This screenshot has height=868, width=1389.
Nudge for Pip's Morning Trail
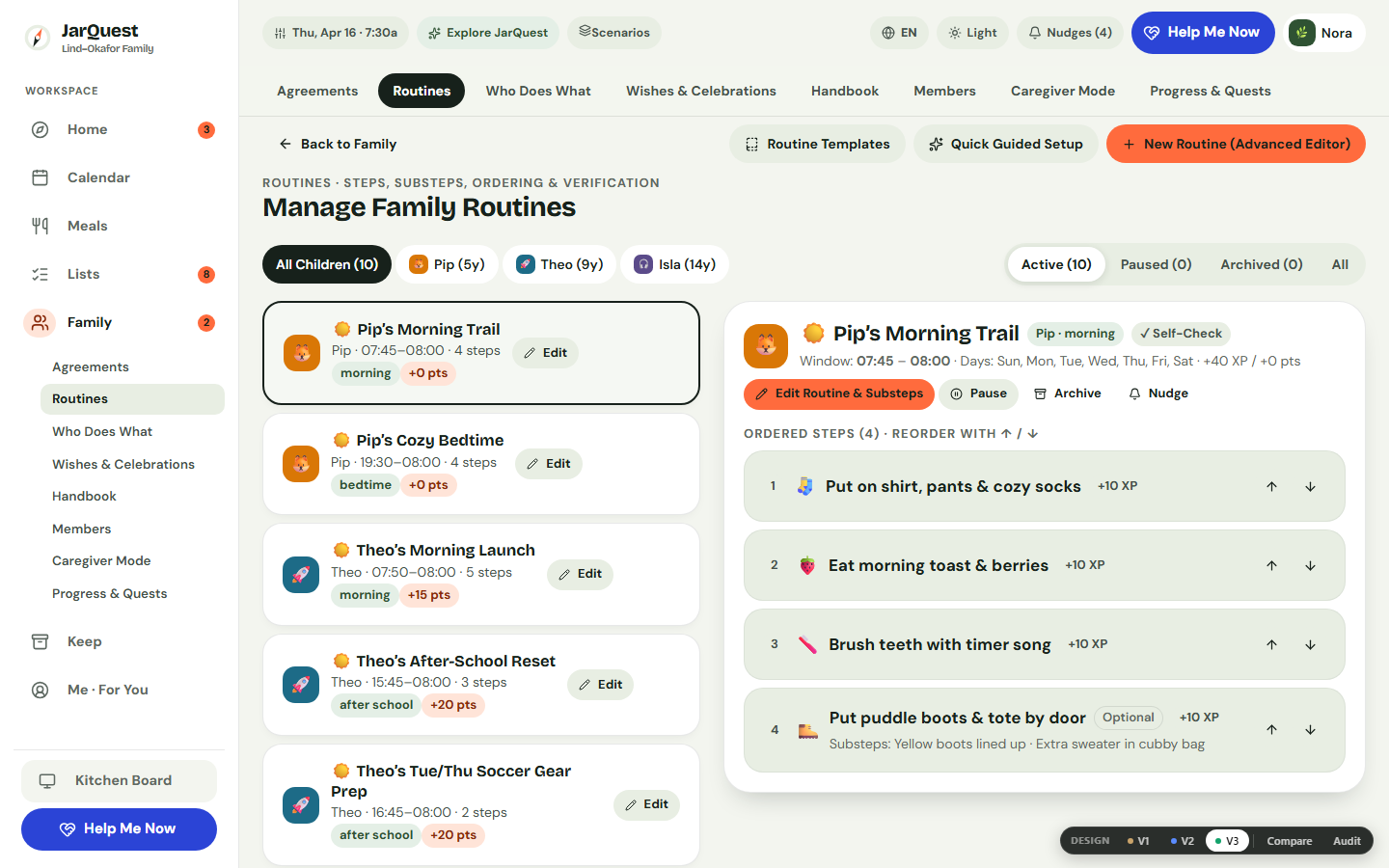click(x=1158, y=393)
